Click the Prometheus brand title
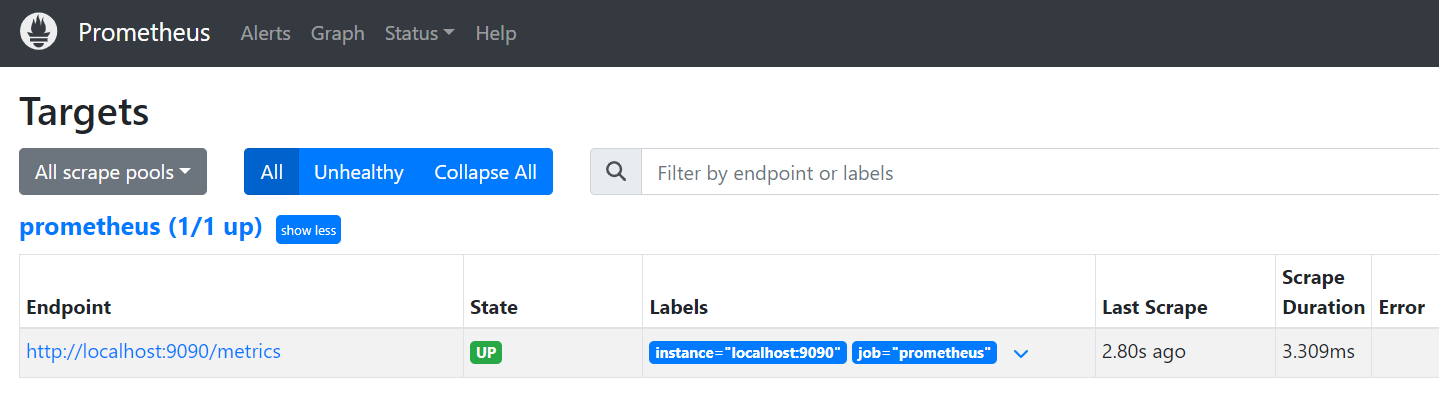This screenshot has height=413, width=1439. point(144,33)
